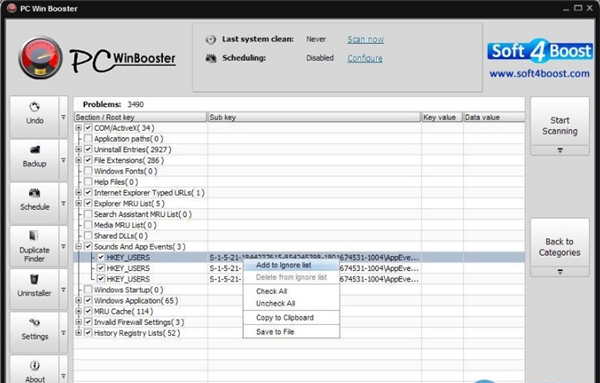Choose Add to Ignore list menu entry
Screen dimensions: 600x383
(284, 265)
